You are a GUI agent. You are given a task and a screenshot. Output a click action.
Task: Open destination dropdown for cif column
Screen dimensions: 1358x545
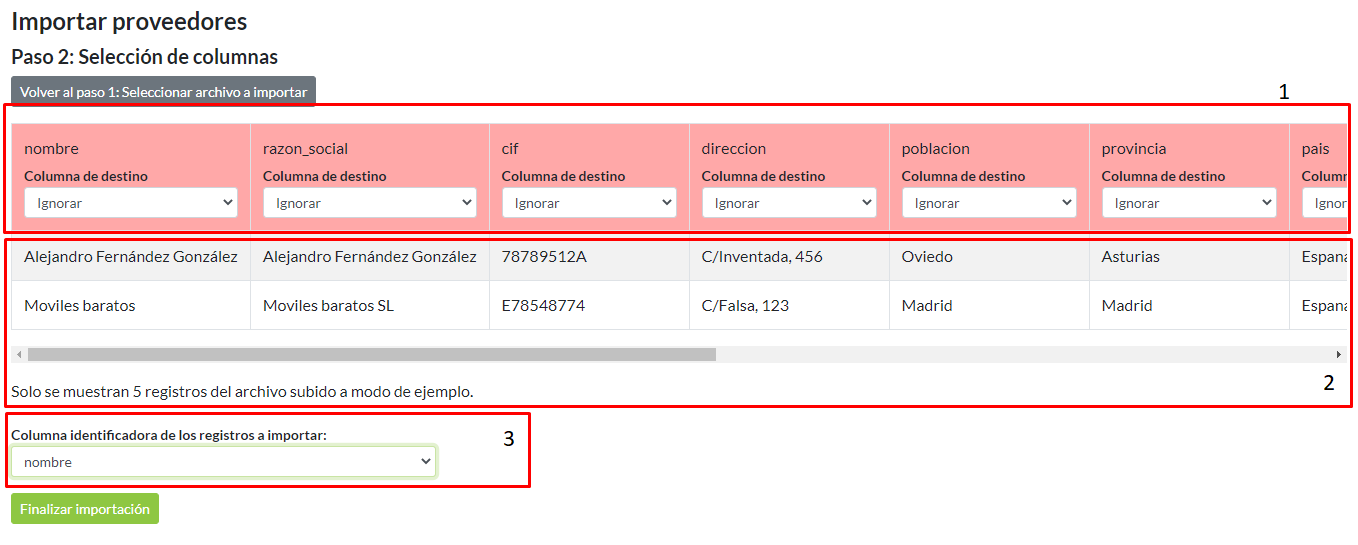tap(589, 203)
